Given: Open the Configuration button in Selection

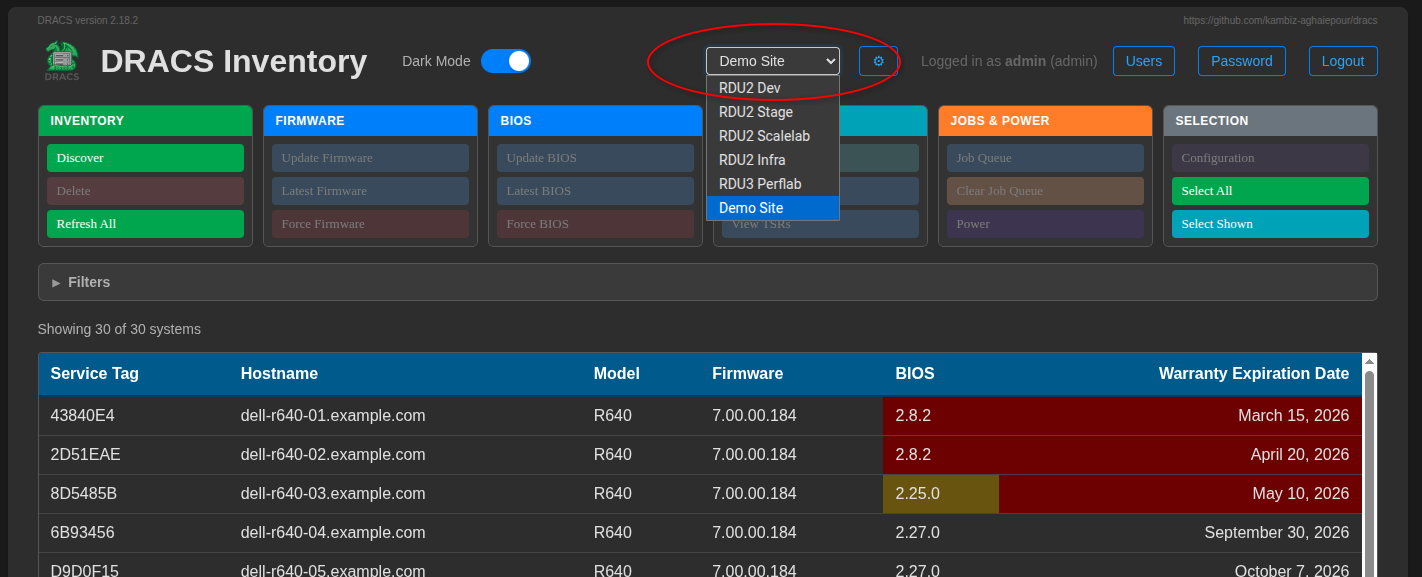Looking at the screenshot, I should 1270,158.
